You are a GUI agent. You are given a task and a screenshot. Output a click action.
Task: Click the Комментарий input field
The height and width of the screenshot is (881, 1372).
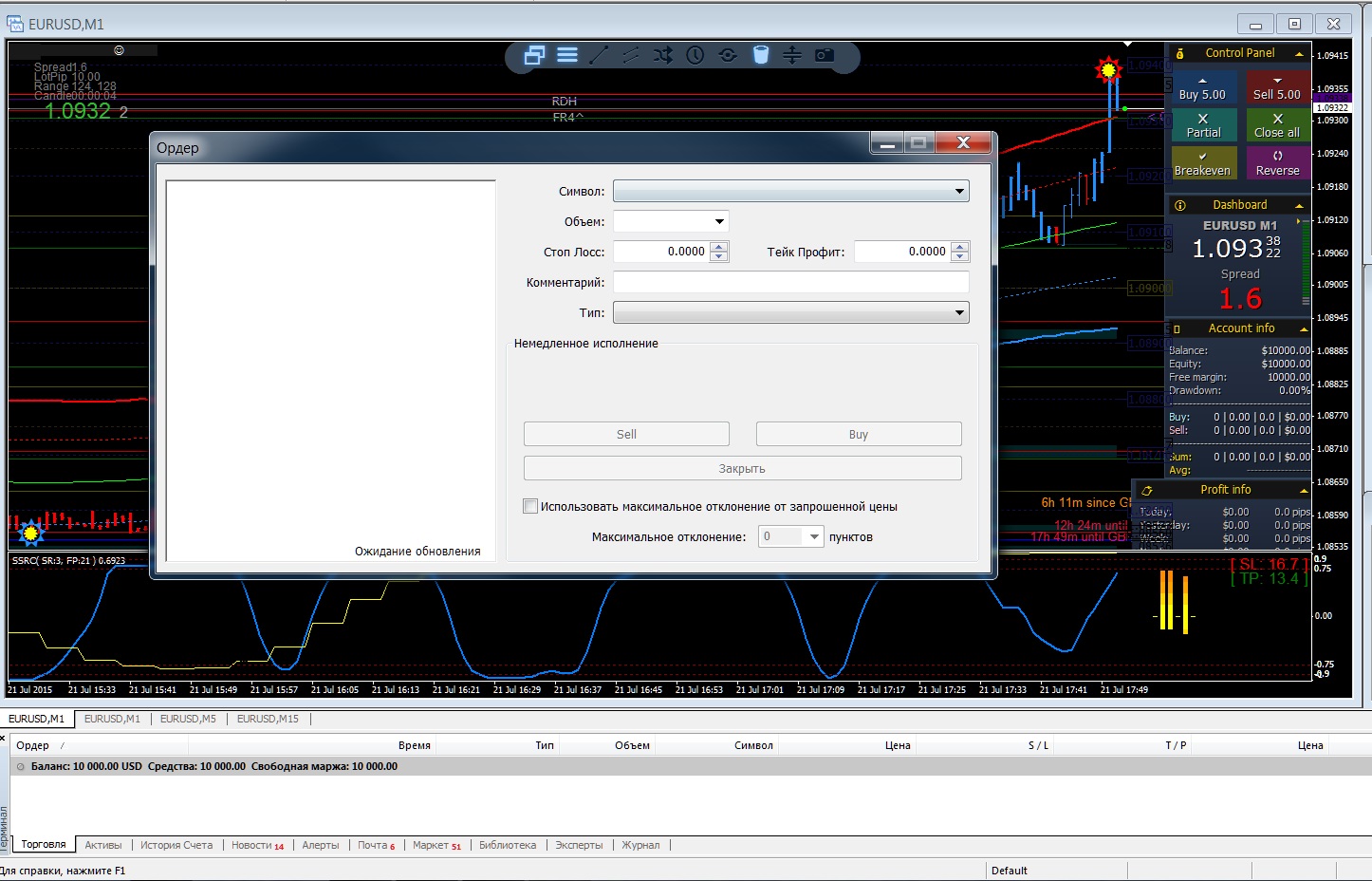[x=791, y=282]
